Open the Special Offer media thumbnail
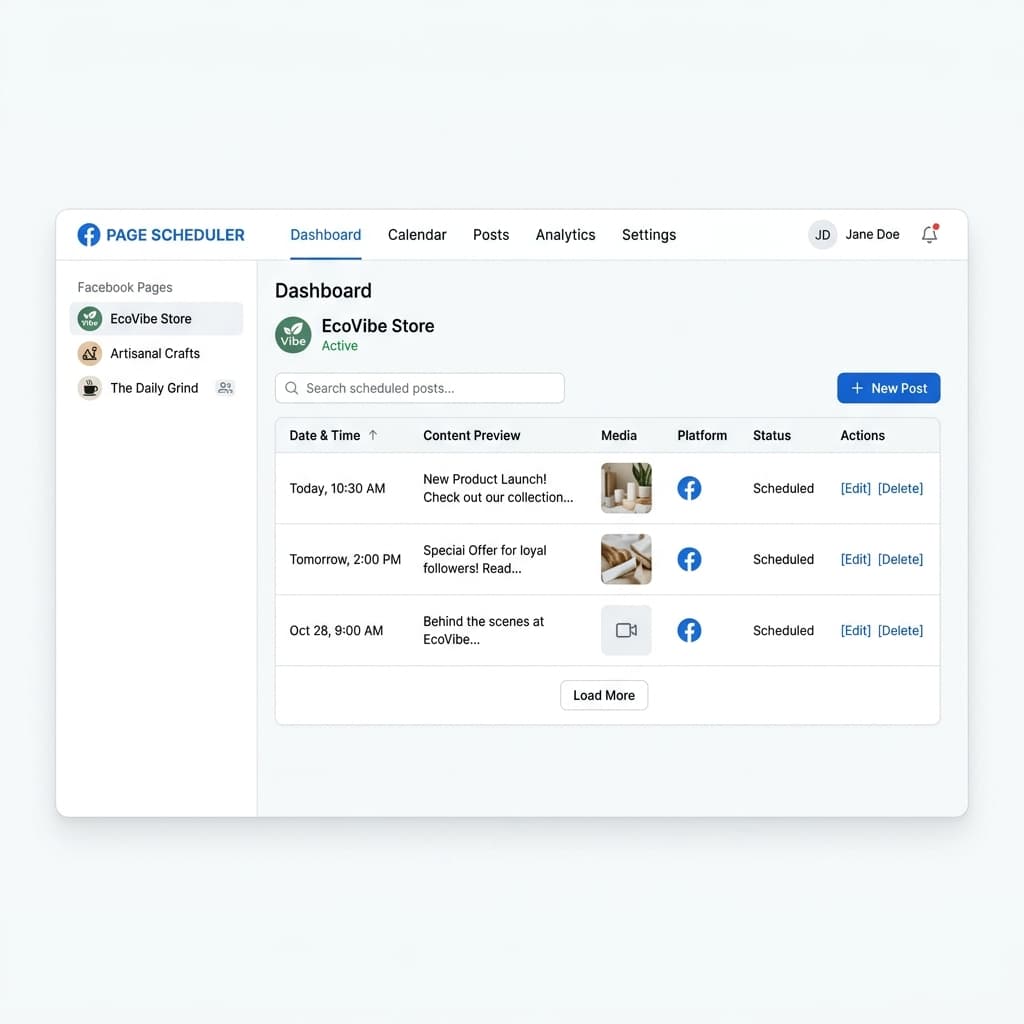1024x1024 pixels. (626, 559)
